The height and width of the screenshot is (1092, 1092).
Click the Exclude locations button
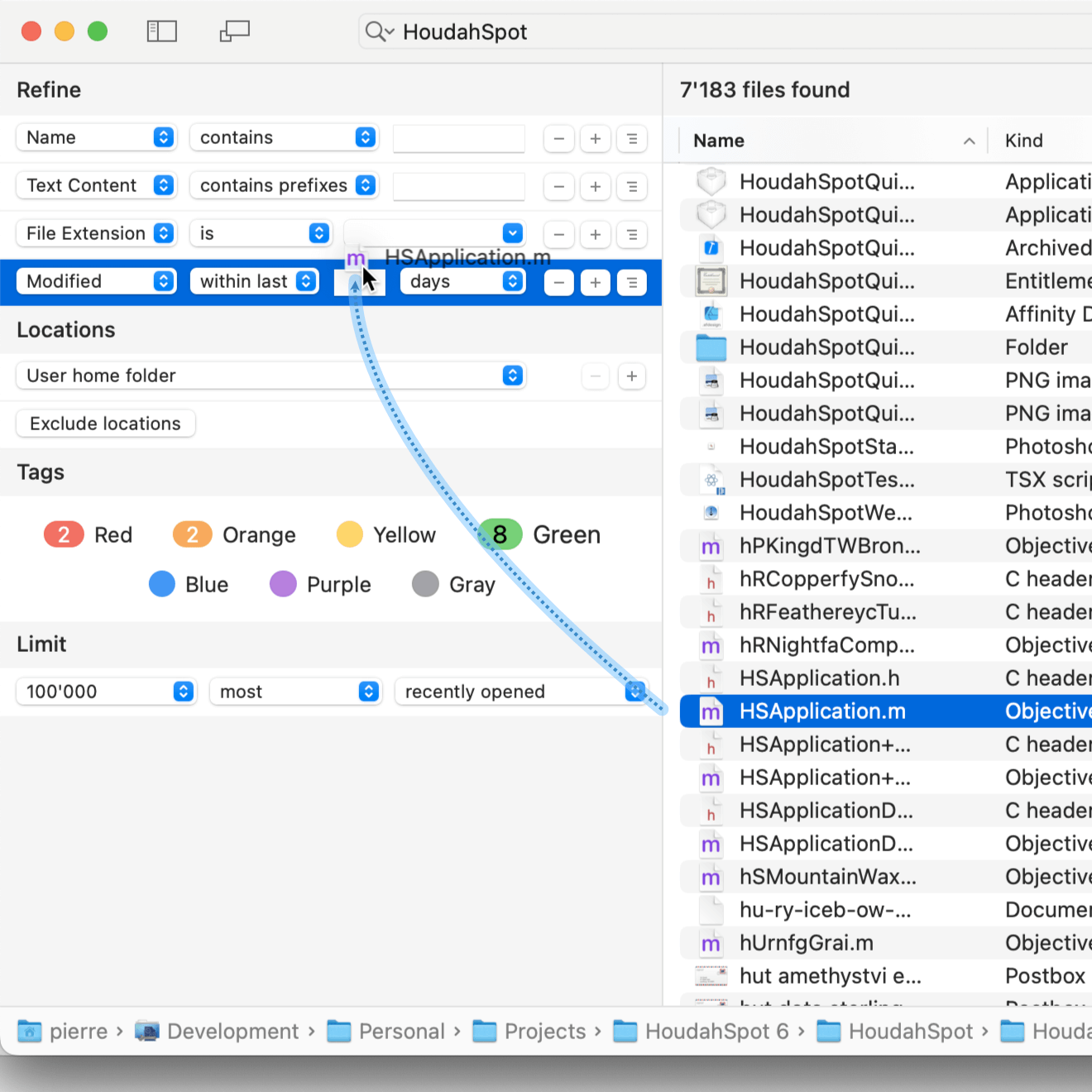tap(105, 424)
